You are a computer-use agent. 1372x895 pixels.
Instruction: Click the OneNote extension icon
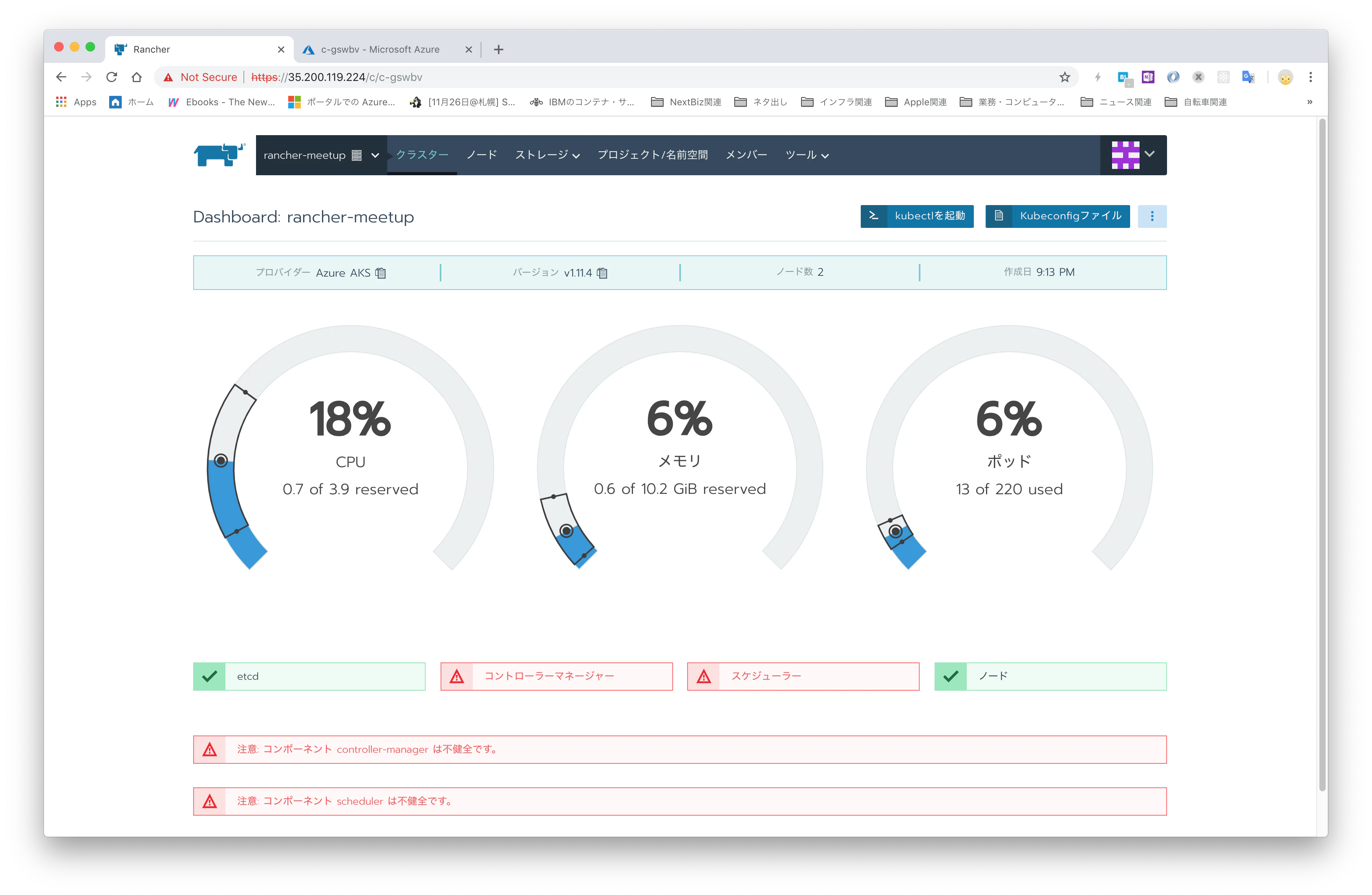click(1148, 77)
